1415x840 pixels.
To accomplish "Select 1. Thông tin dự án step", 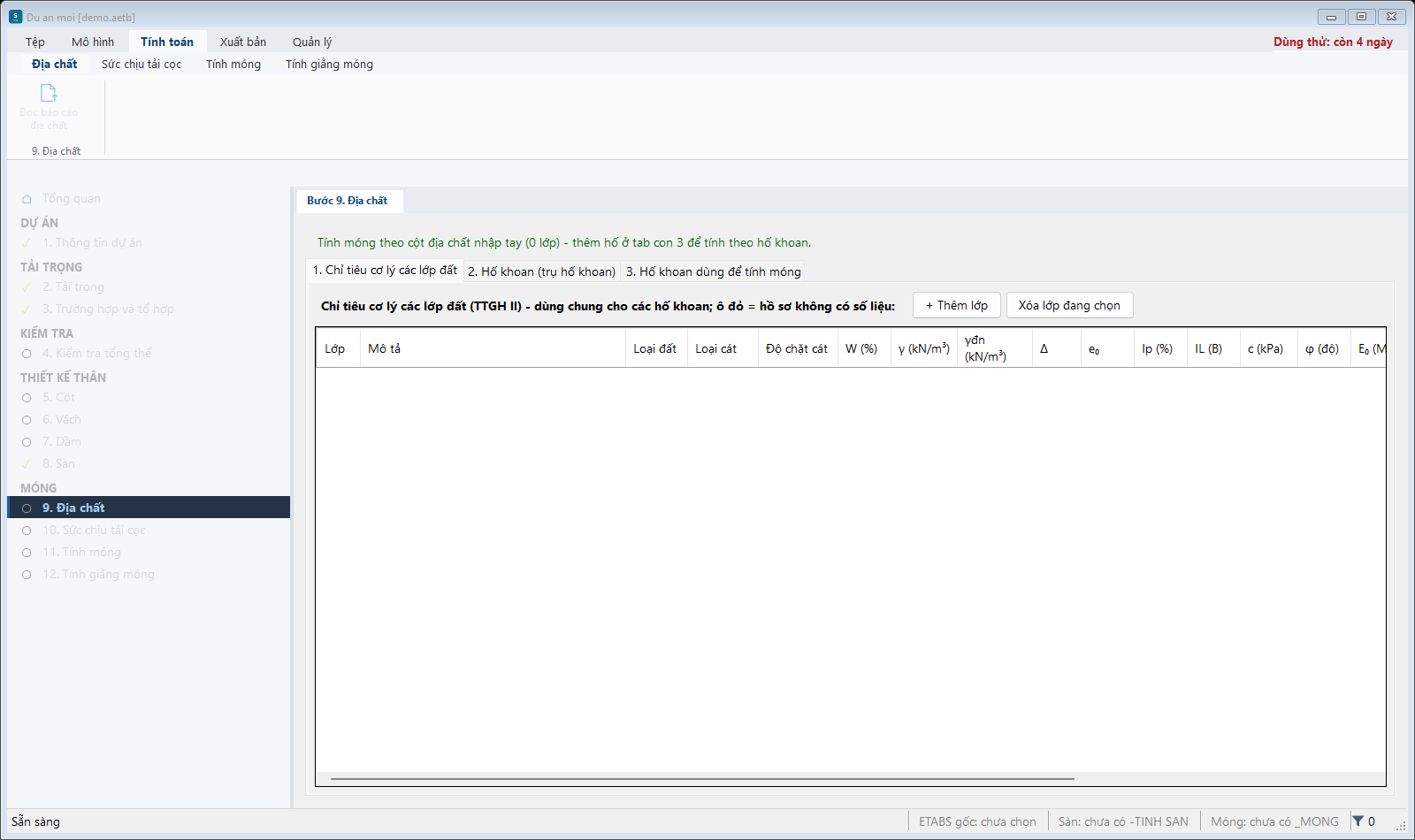I will pyautogui.click(x=149, y=242).
